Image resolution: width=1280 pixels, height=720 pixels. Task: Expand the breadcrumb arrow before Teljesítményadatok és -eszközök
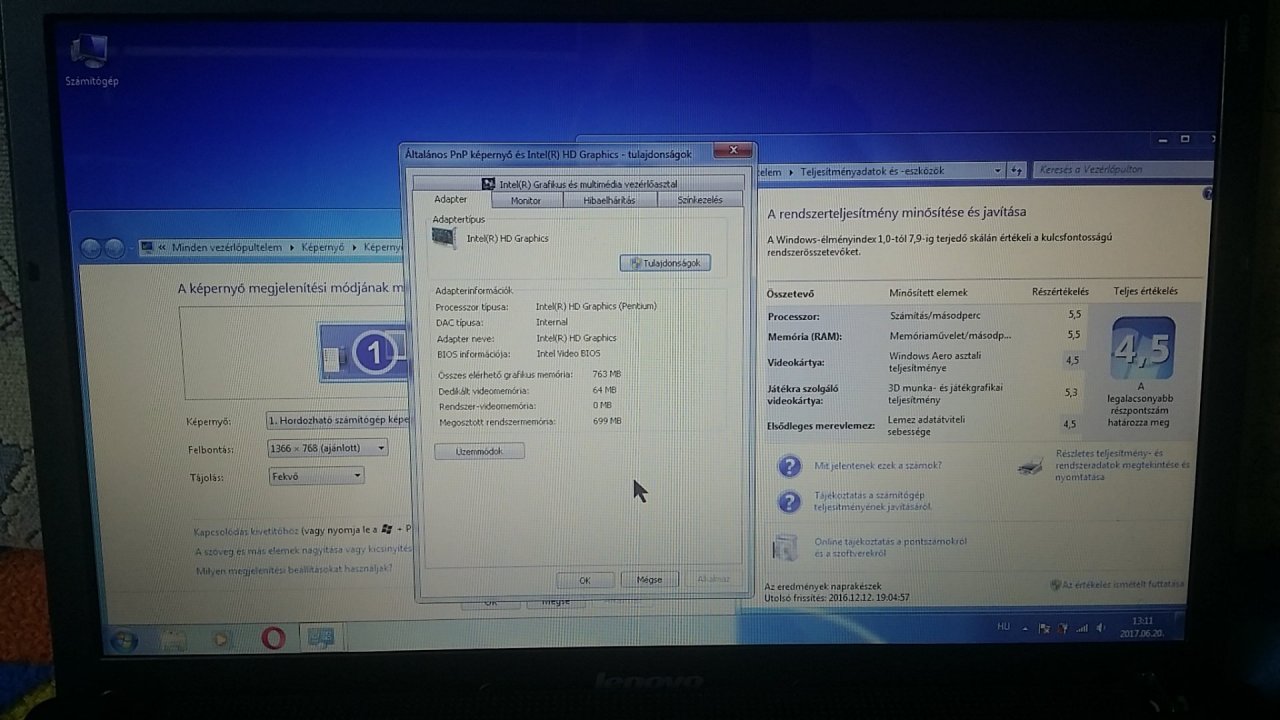pyautogui.click(x=789, y=172)
